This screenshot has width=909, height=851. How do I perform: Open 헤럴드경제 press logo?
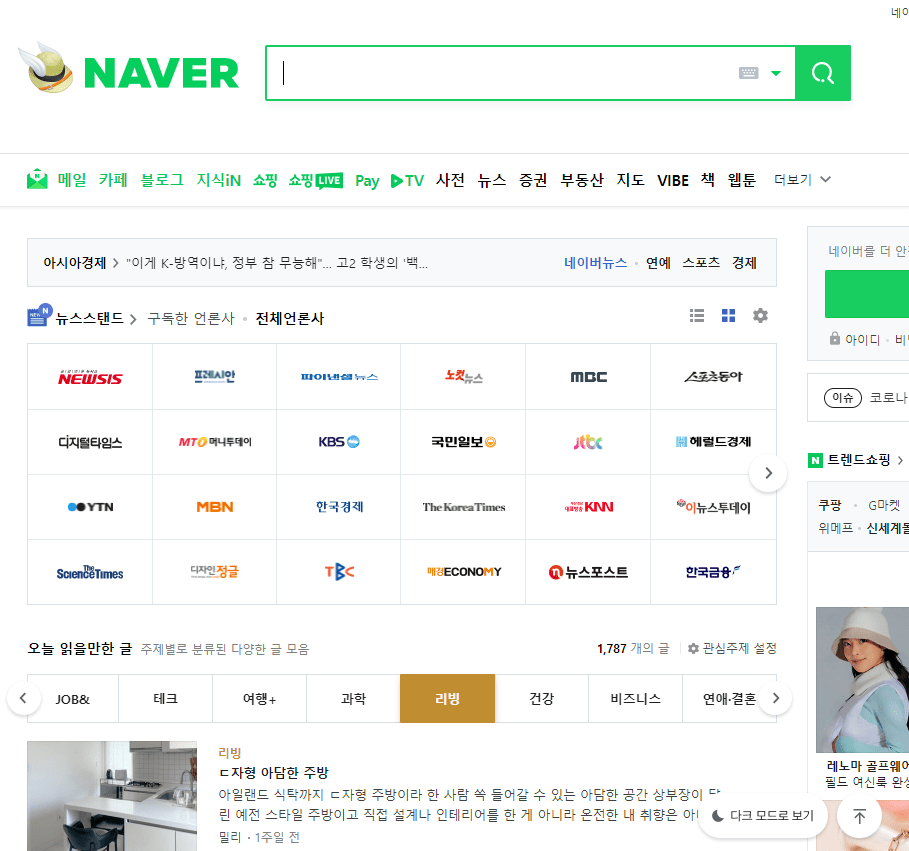coord(713,442)
